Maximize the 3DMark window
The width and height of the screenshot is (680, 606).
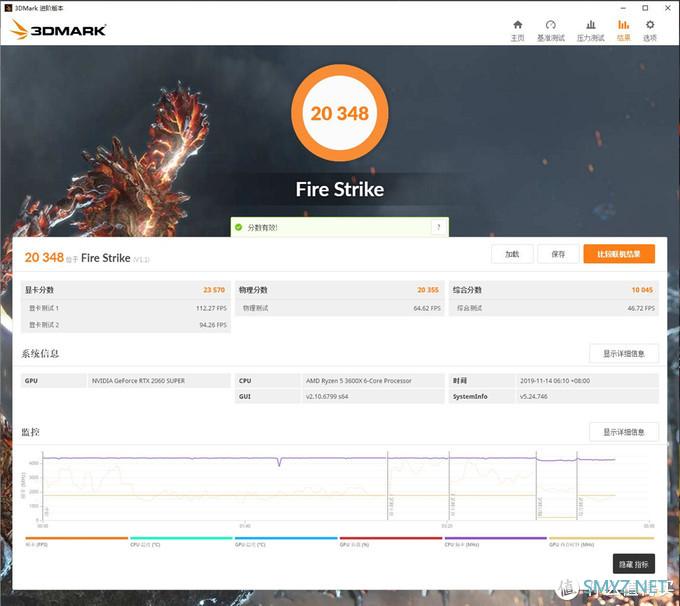[645, 8]
